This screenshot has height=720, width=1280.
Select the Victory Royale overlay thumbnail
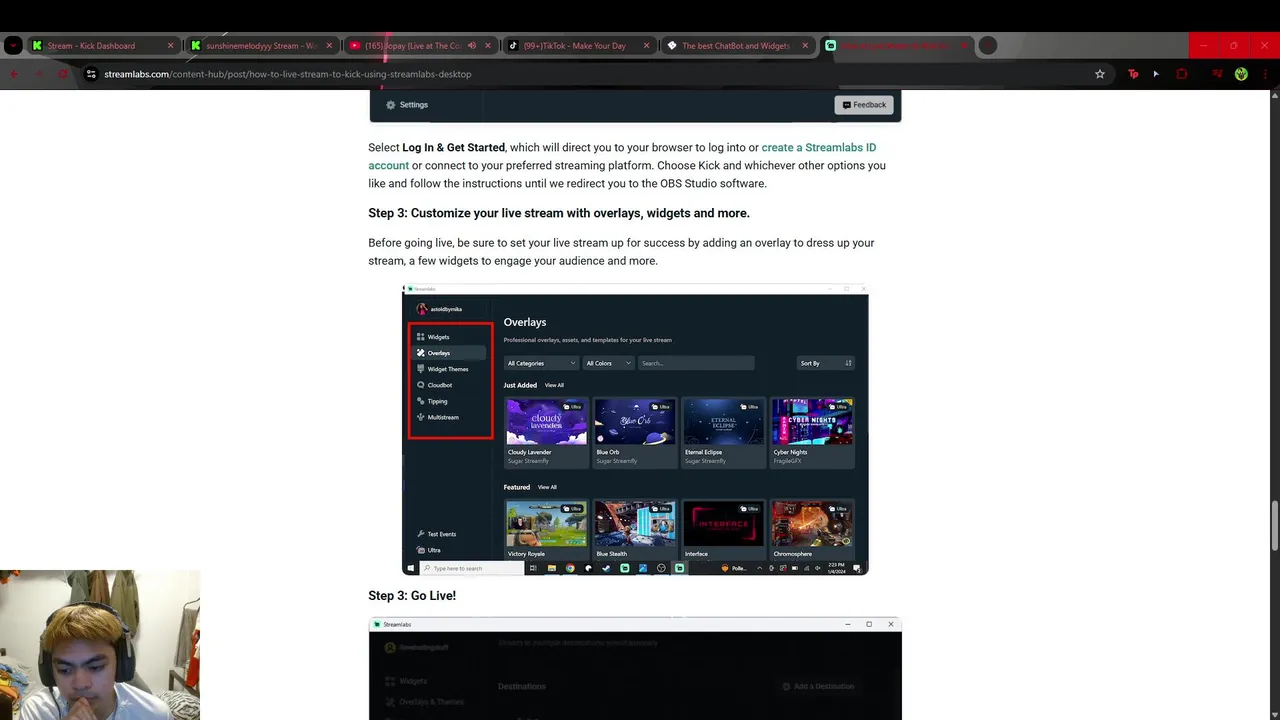coord(546,524)
